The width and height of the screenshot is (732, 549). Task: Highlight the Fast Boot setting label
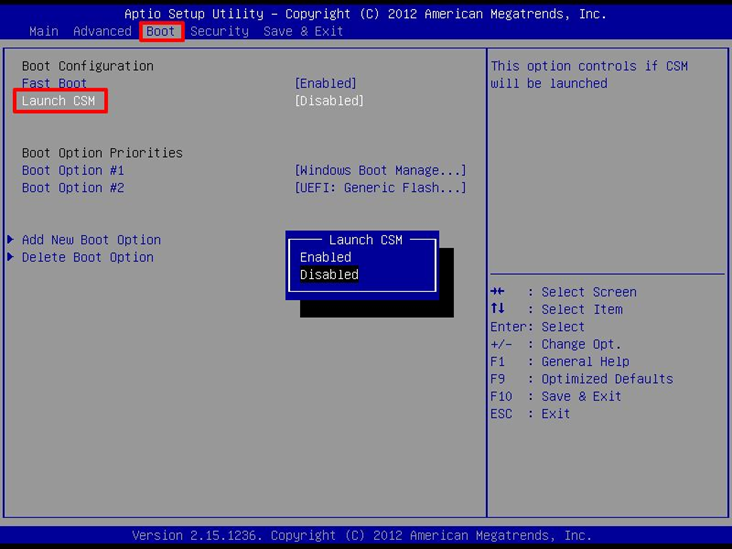click(x=54, y=84)
